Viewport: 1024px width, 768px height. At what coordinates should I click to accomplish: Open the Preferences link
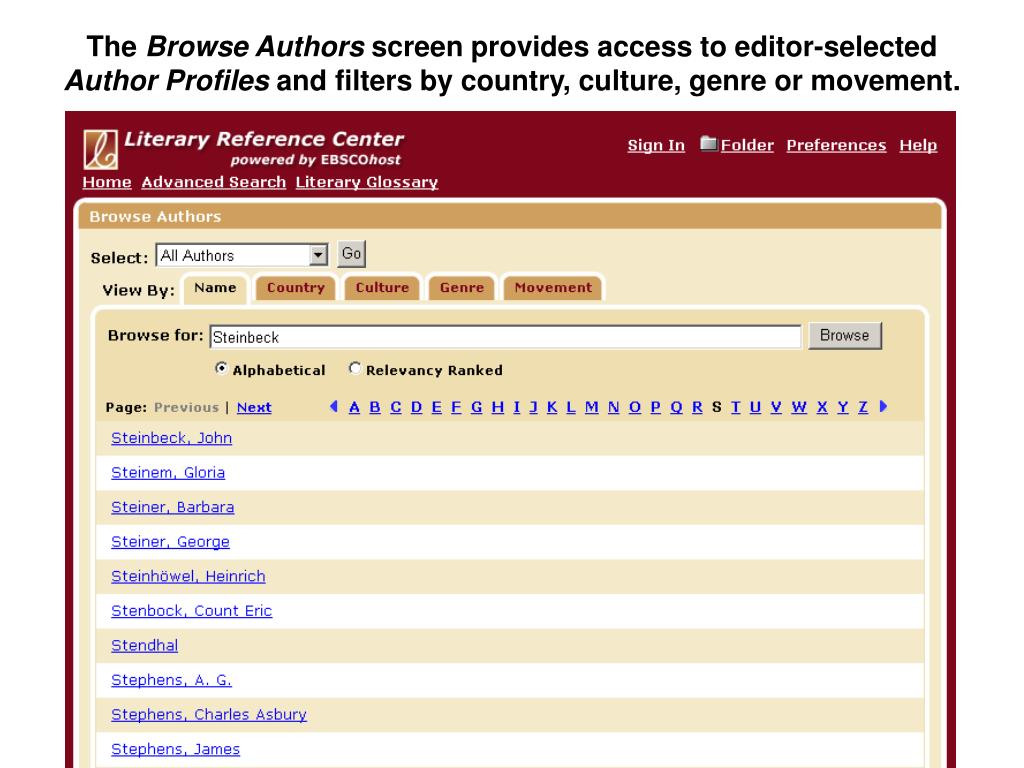tap(836, 145)
